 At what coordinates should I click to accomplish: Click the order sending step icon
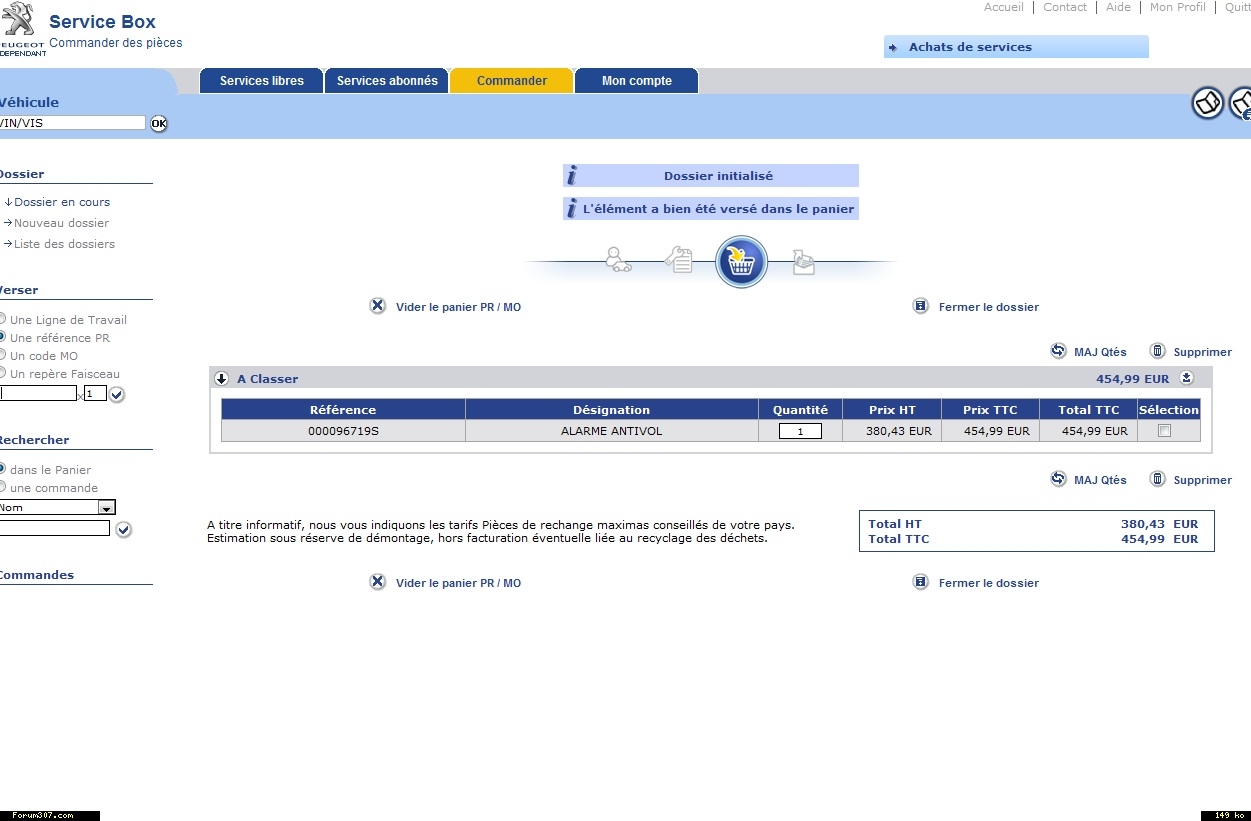pyautogui.click(x=803, y=262)
